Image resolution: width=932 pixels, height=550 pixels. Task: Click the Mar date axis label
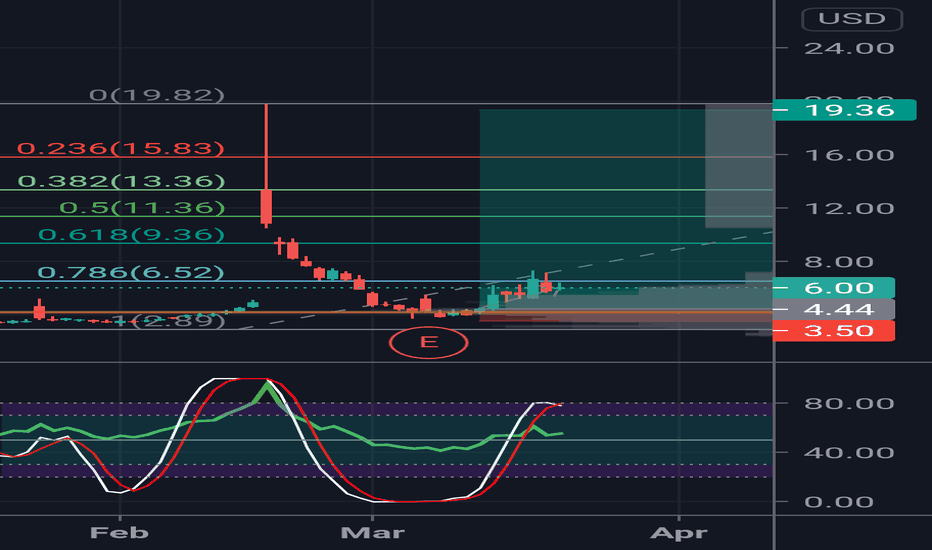click(x=373, y=532)
